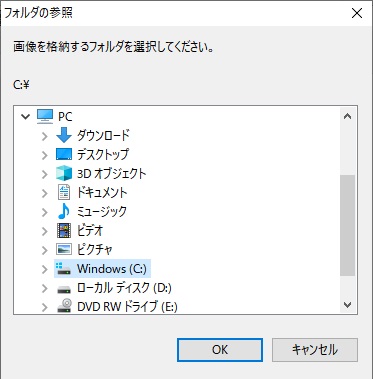Select the ダウンロード folder label

click(103, 135)
